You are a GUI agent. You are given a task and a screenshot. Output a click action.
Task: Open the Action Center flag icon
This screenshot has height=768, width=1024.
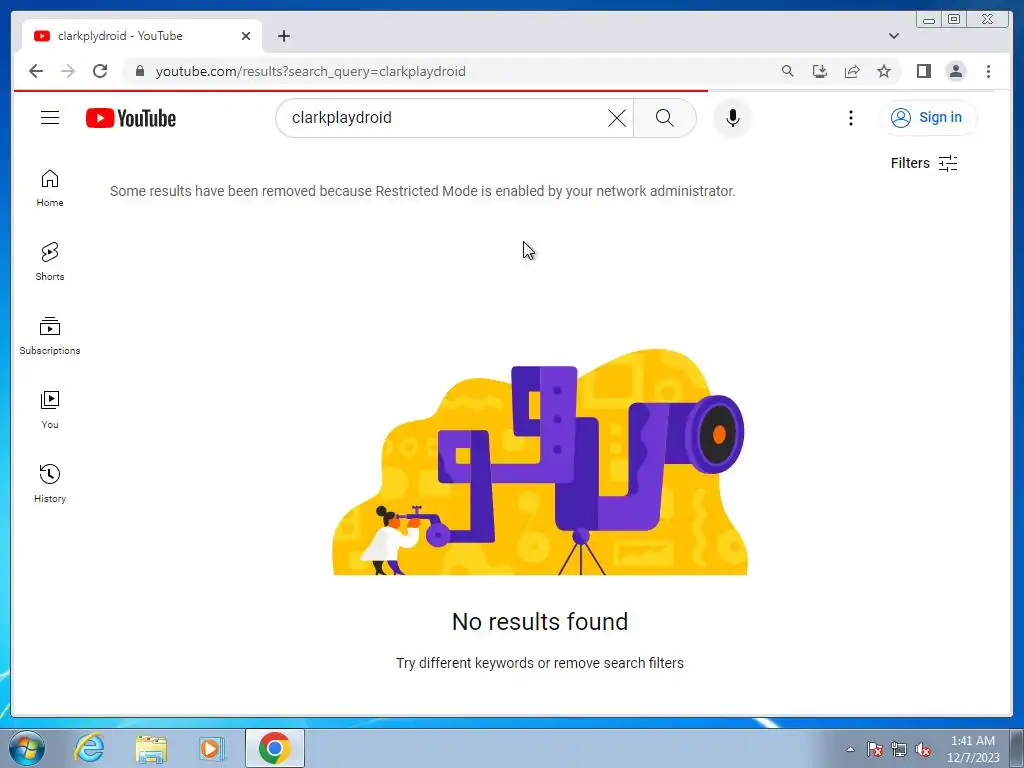pos(875,749)
